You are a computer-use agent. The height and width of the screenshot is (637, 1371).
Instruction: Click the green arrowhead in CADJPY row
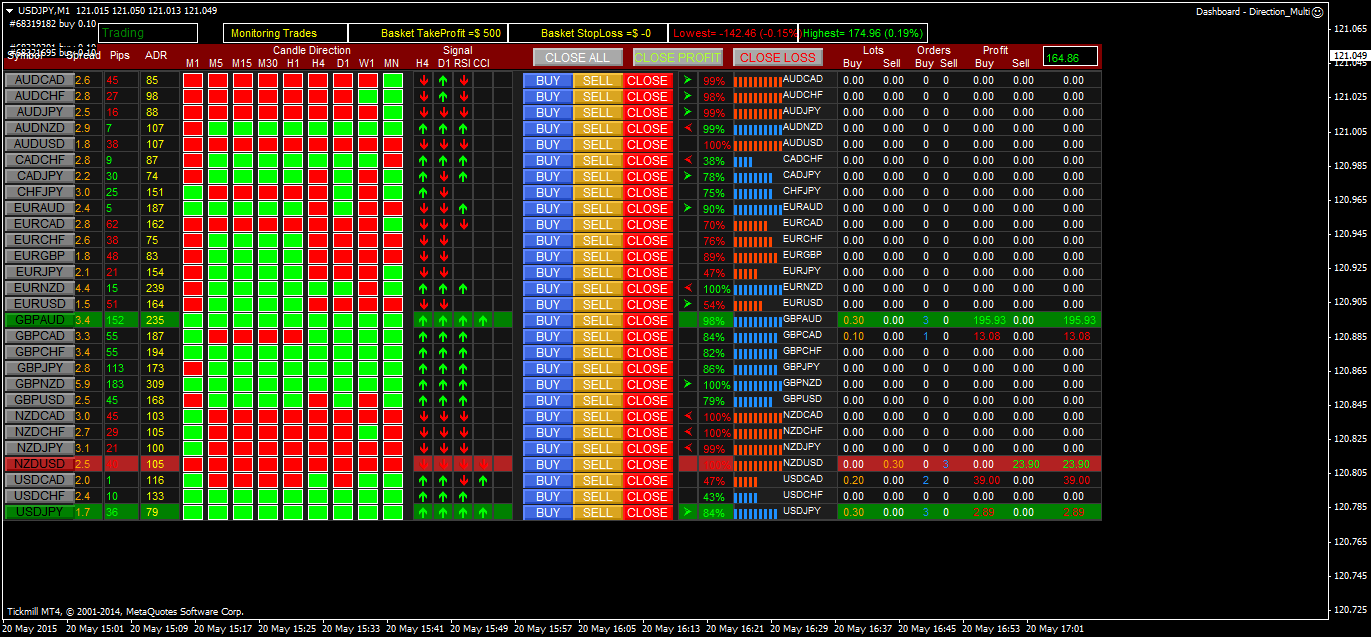(688, 176)
